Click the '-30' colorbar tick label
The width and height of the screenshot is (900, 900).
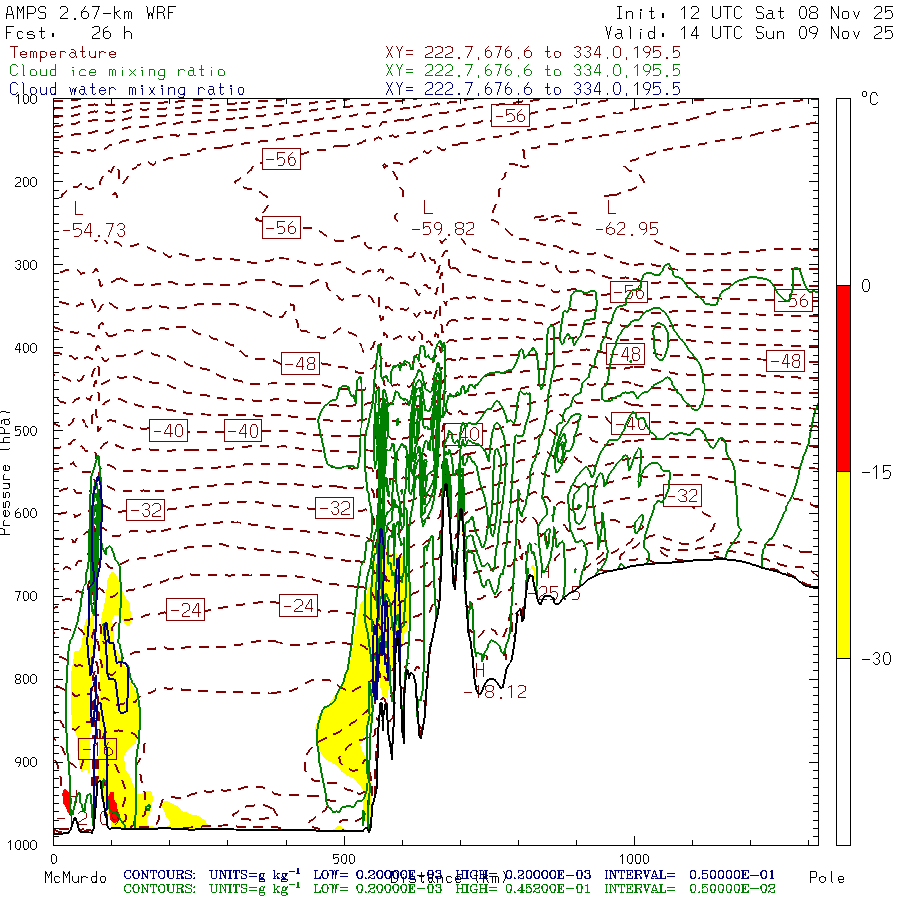coord(876,658)
